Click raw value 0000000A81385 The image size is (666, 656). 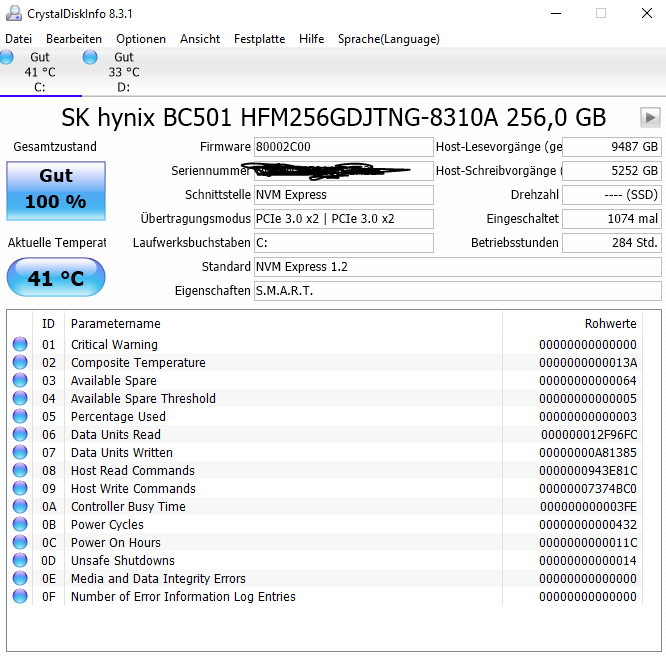(x=588, y=452)
